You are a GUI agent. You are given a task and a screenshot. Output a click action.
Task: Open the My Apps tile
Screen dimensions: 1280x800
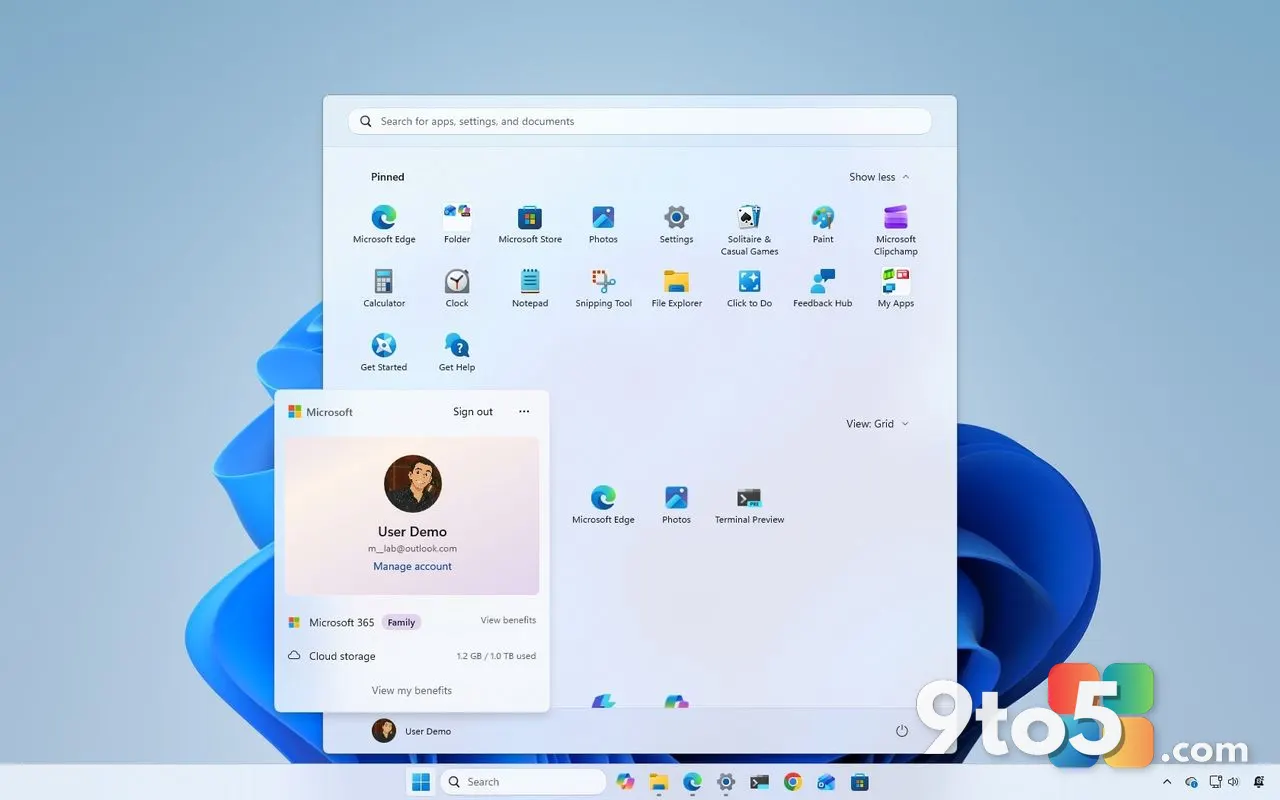(896, 288)
